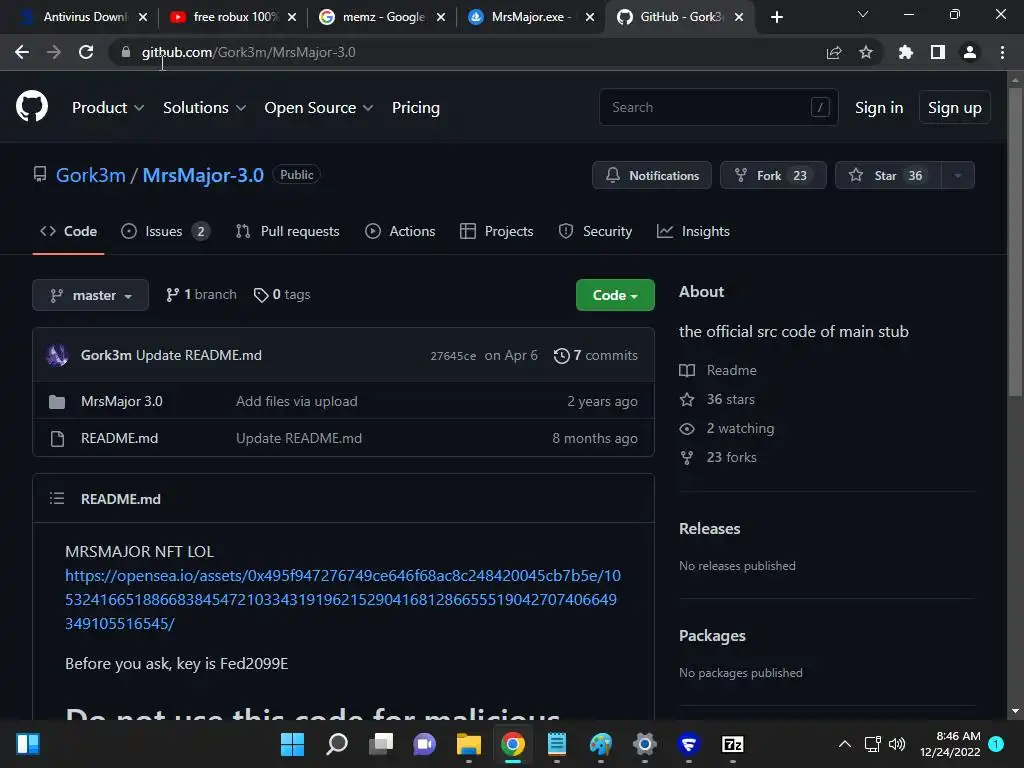Click the address bar URL
Viewport: 1024px width, 768px height.
248,52
